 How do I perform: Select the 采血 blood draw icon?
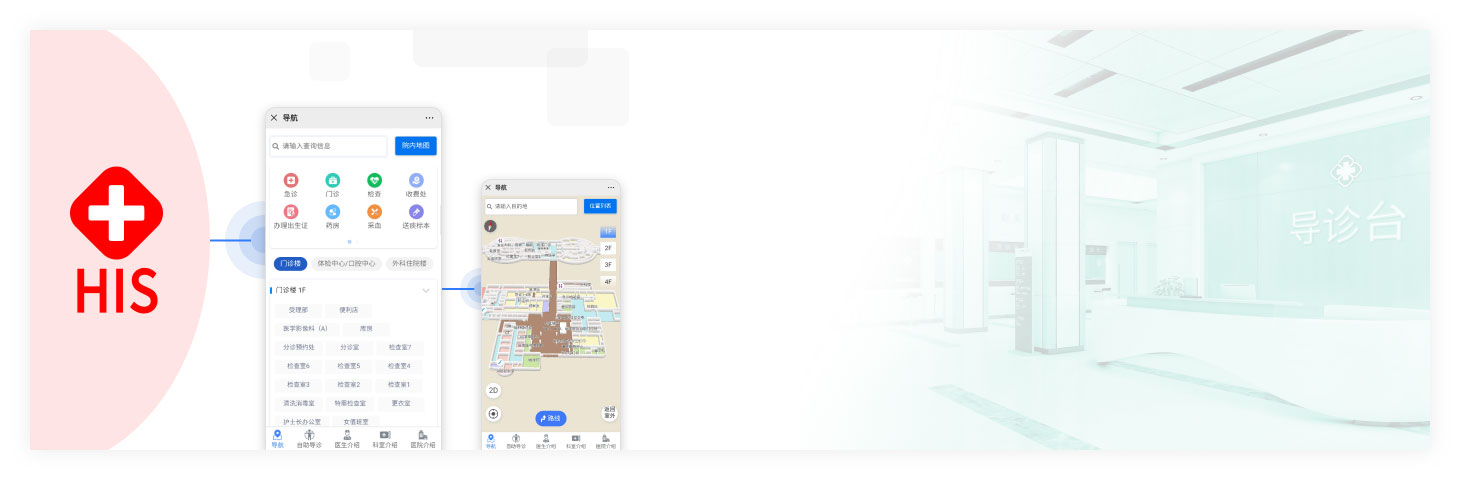coord(374,212)
